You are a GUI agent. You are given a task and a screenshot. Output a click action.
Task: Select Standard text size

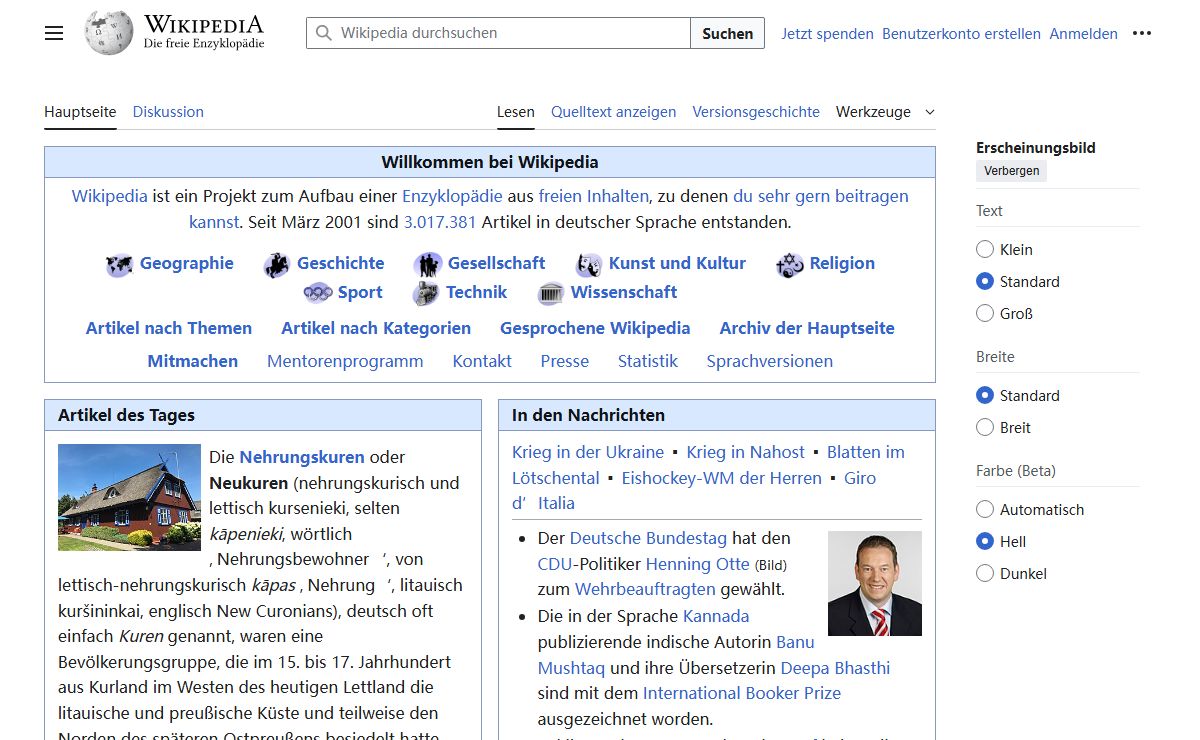(x=985, y=281)
